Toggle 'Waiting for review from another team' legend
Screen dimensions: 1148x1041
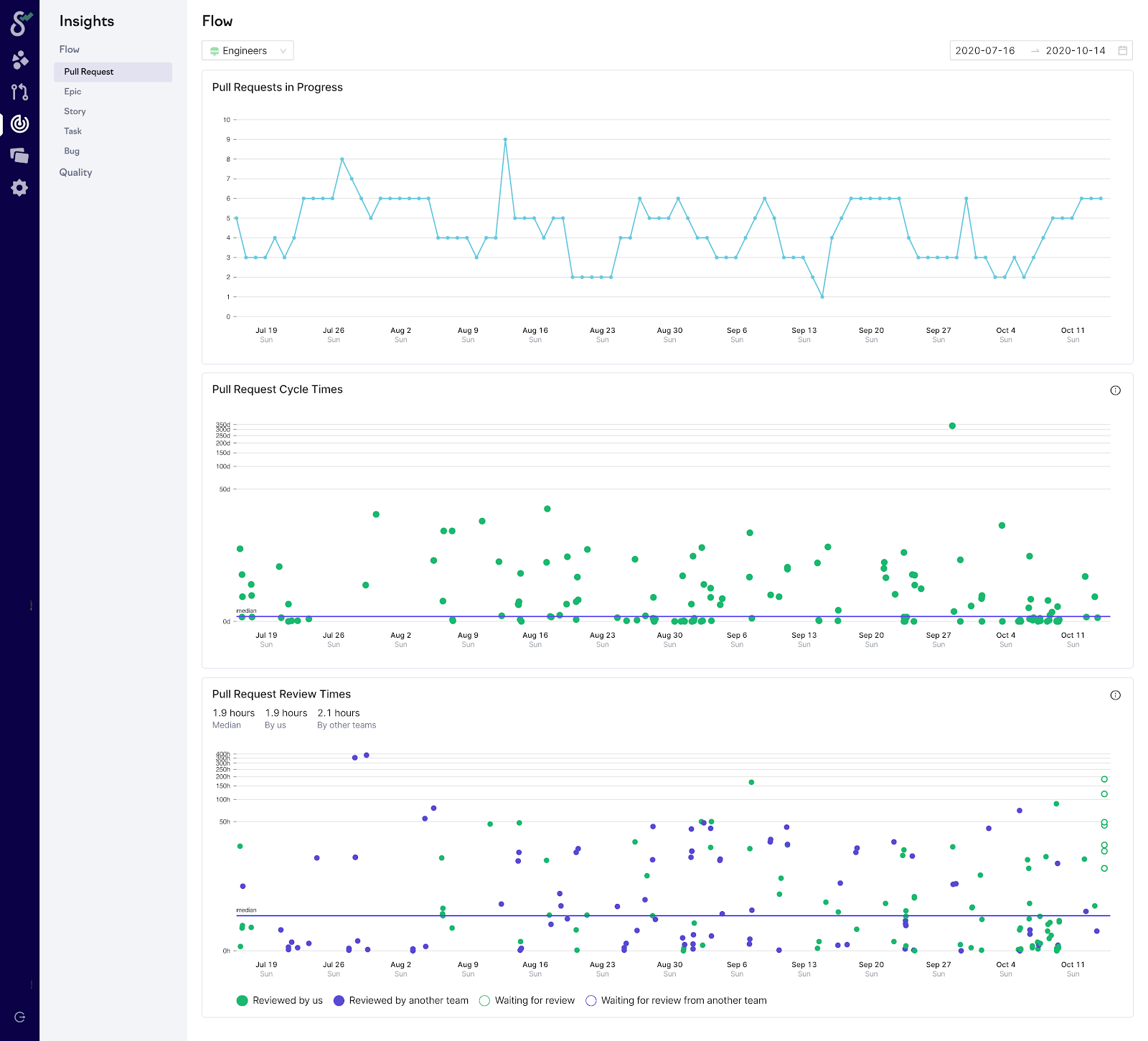677,1001
